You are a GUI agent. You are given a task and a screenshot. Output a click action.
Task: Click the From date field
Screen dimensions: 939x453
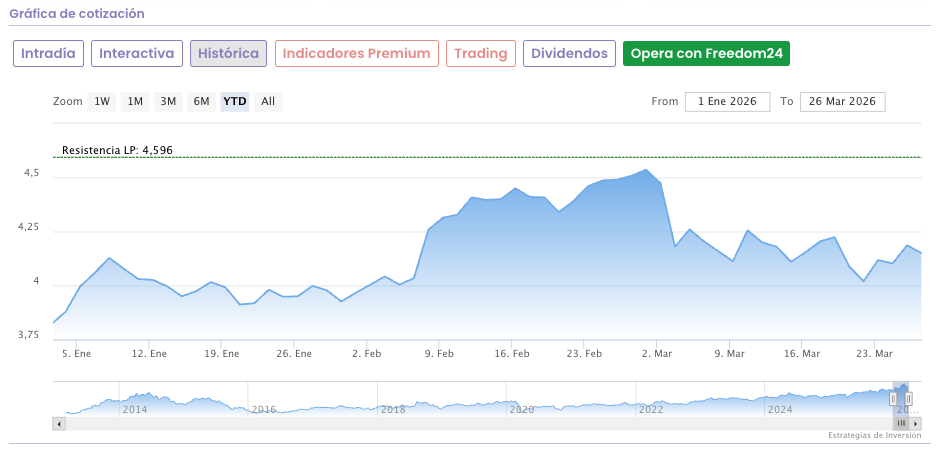click(727, 101)
